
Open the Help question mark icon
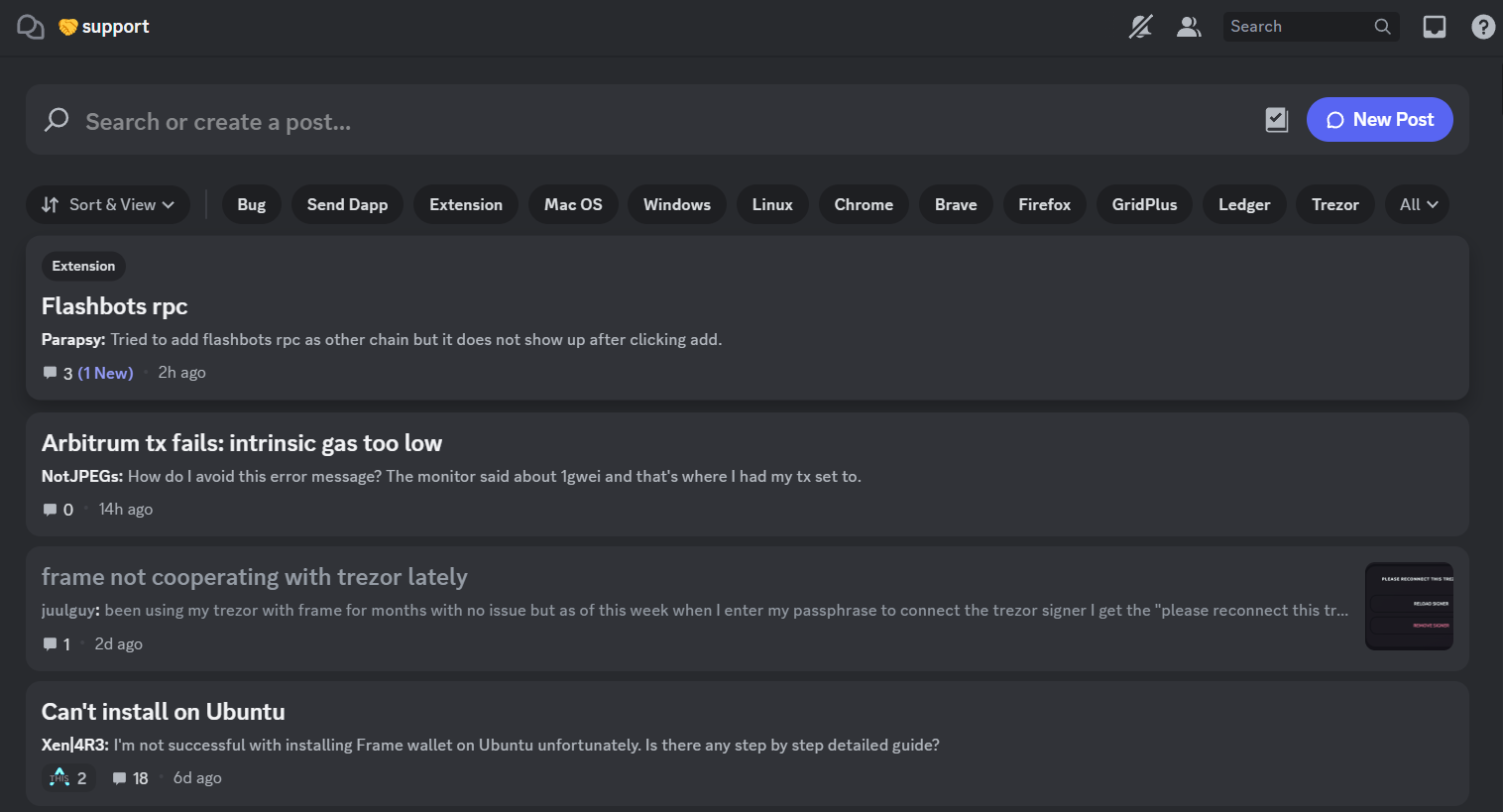[1483, 27]
